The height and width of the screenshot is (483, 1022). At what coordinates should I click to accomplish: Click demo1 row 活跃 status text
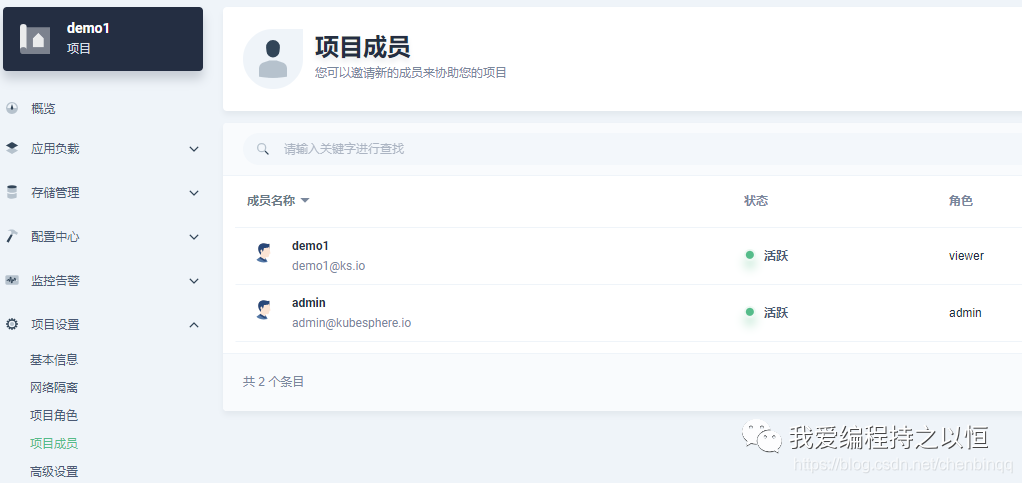(x=776, y=256)
